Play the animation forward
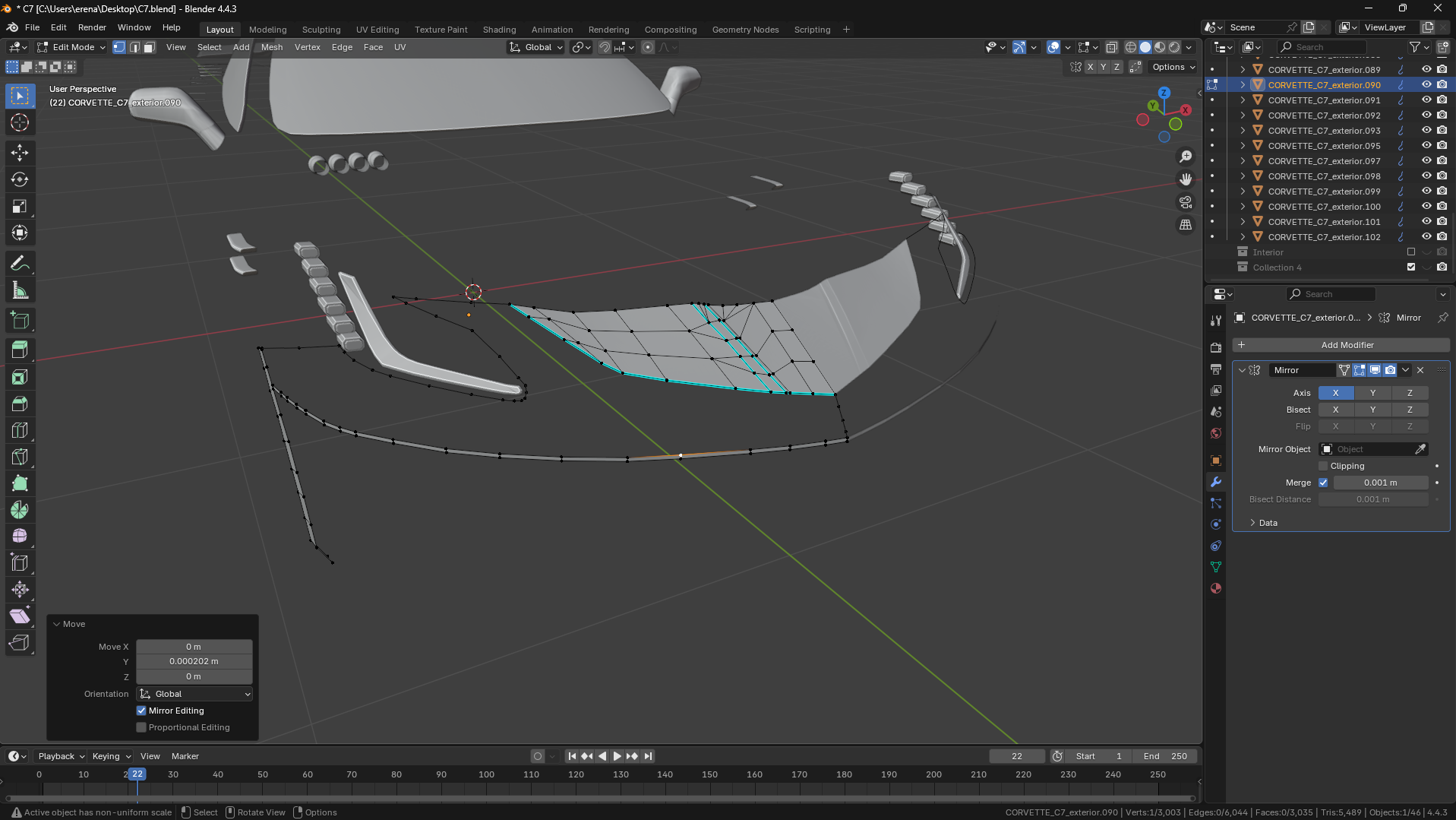Image resolution: width=1456 pixels, height=820 pixels. (x=617, y=756)
